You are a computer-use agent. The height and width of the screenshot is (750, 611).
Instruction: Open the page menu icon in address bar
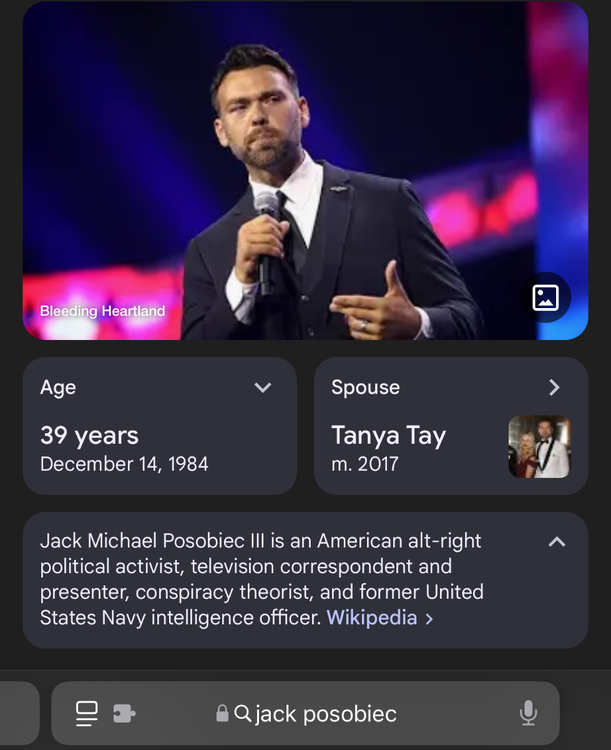[x=87, y=713]
